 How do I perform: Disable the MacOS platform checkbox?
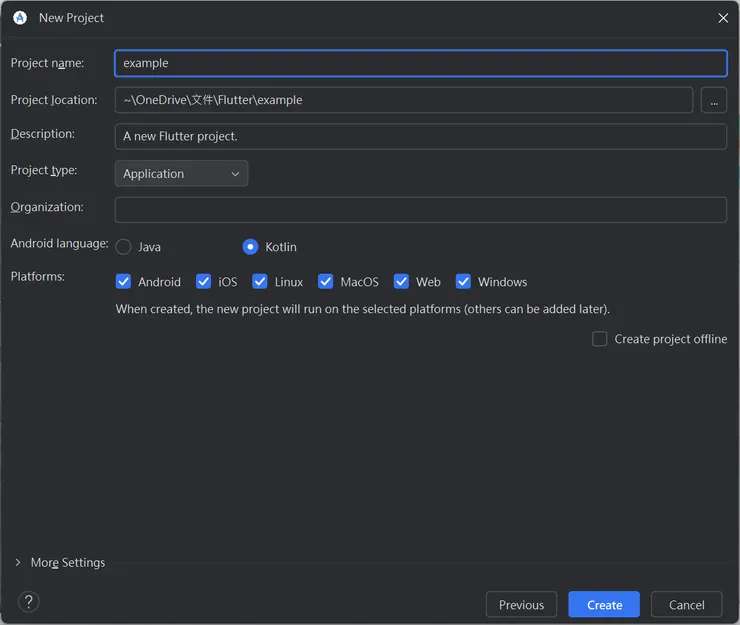click(326, 282)
